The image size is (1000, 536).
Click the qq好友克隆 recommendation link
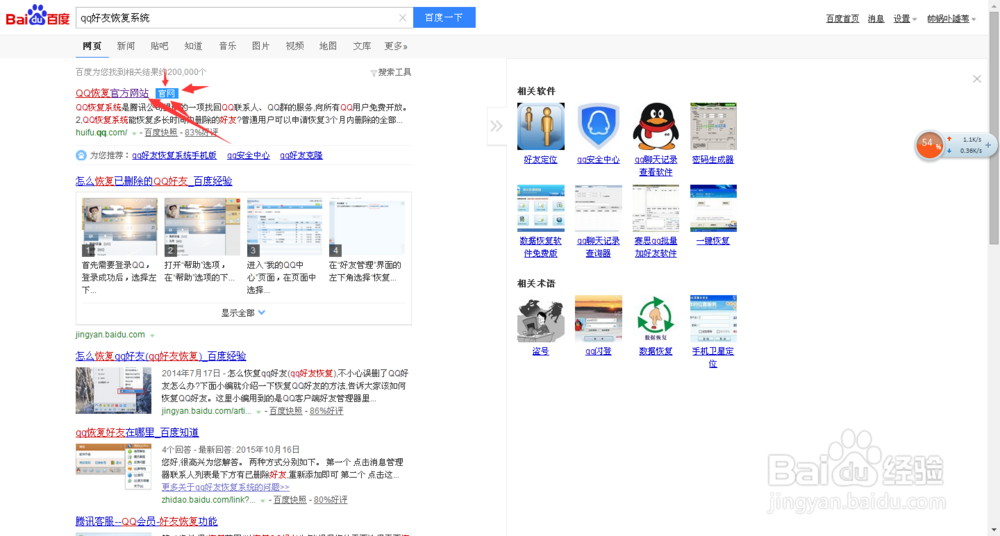tap(301, 155)
